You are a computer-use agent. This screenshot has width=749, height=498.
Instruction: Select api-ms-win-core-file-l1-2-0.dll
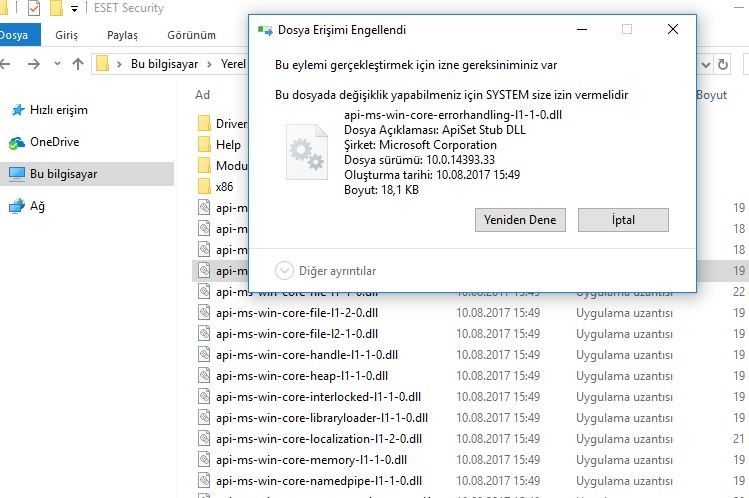[297, 313]
